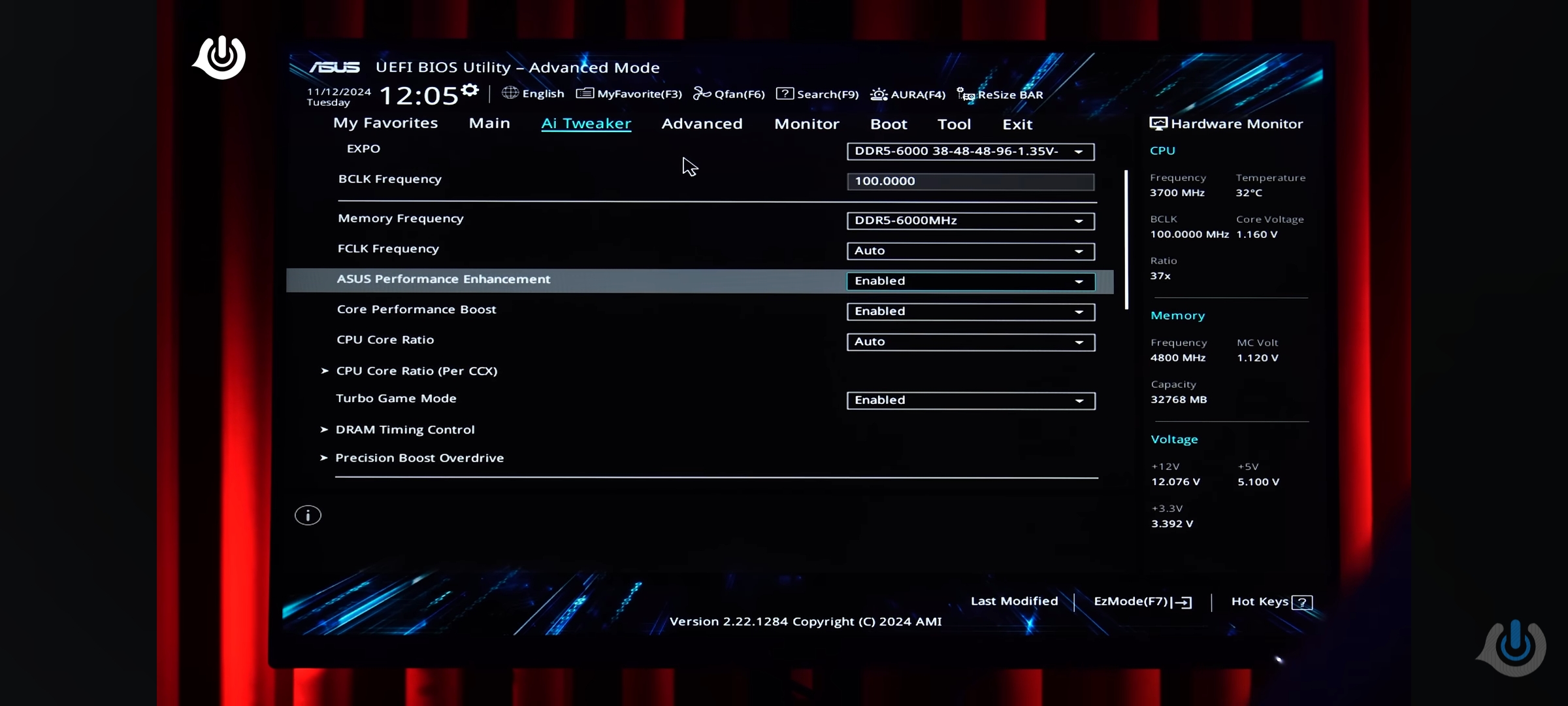Click the 11/12/2024 date text
This screenshot has height=706, width=1568.
pos(338,92)
